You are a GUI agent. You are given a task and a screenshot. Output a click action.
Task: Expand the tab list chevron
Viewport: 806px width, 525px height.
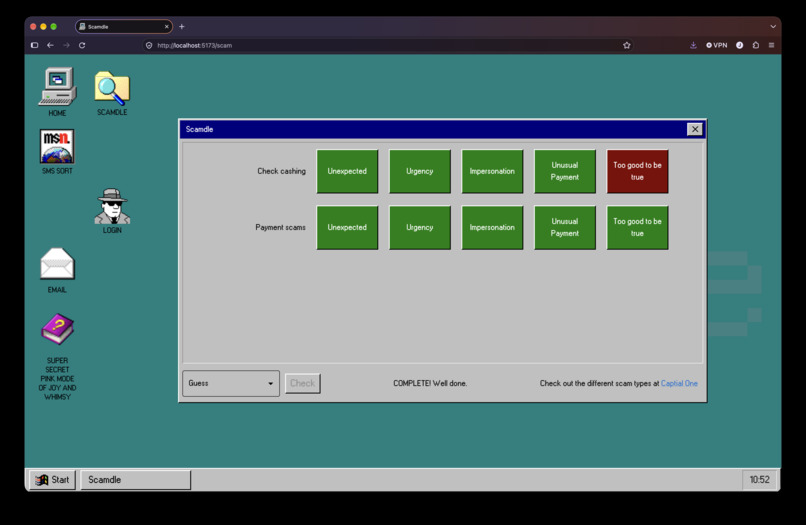pyautogui.click(x=773, y=27)
